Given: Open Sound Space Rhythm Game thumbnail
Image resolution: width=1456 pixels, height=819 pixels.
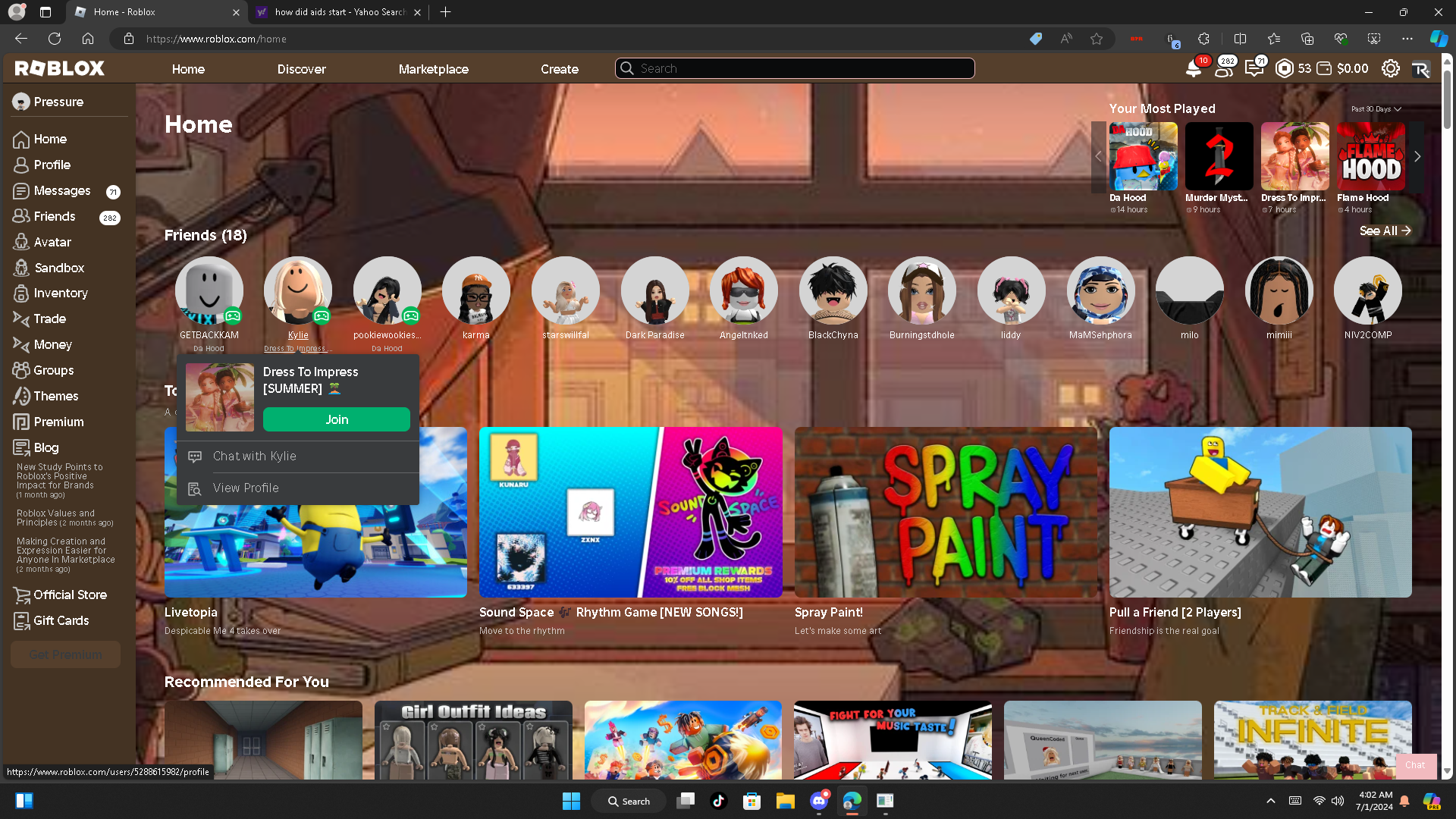Looking at the screenshot, I should (x=631, y=513).
